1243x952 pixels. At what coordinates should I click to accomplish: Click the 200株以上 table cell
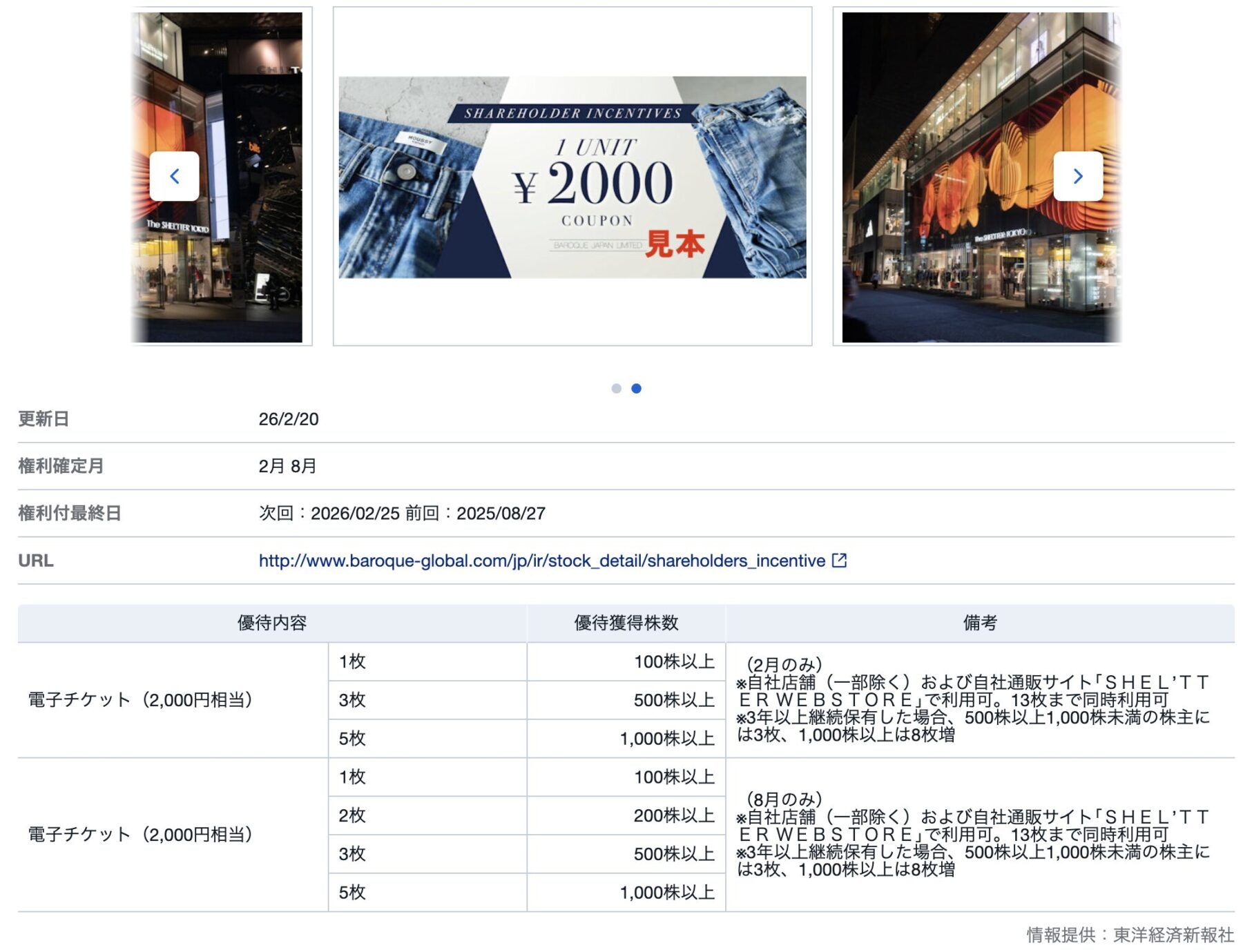tap(673, 815)
